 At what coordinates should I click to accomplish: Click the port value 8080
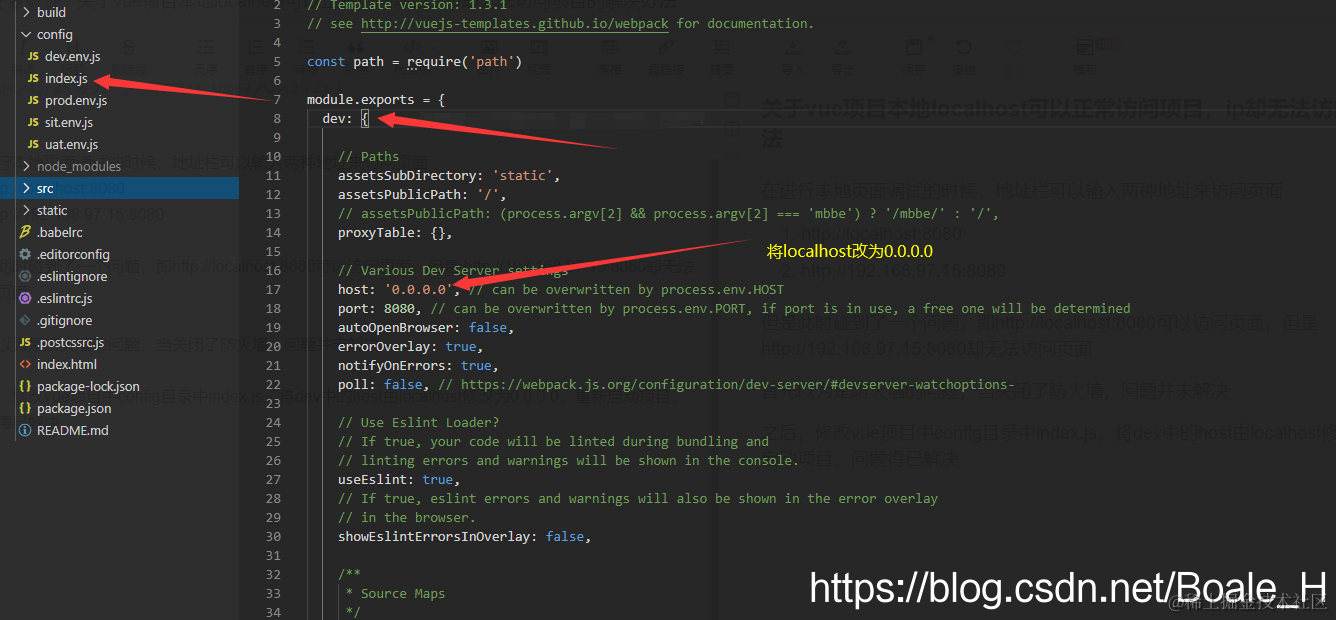399,309
